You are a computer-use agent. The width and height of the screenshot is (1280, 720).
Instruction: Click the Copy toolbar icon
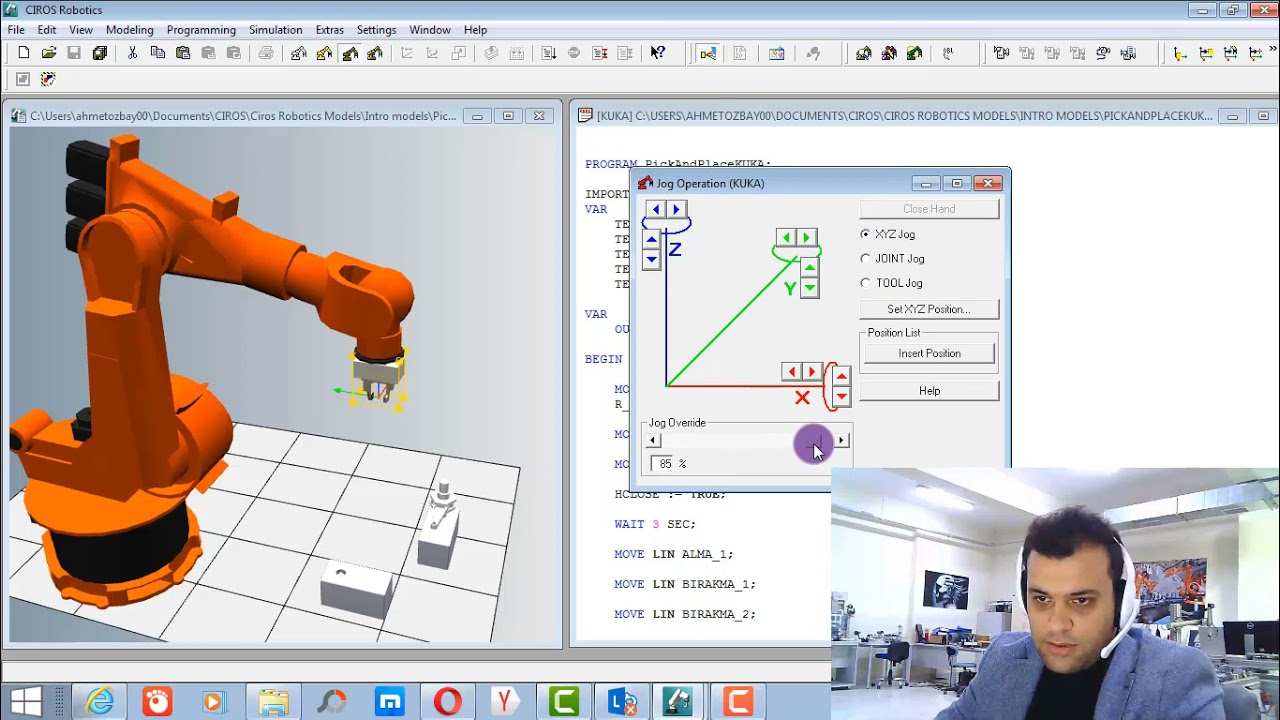tap(157, 53)
